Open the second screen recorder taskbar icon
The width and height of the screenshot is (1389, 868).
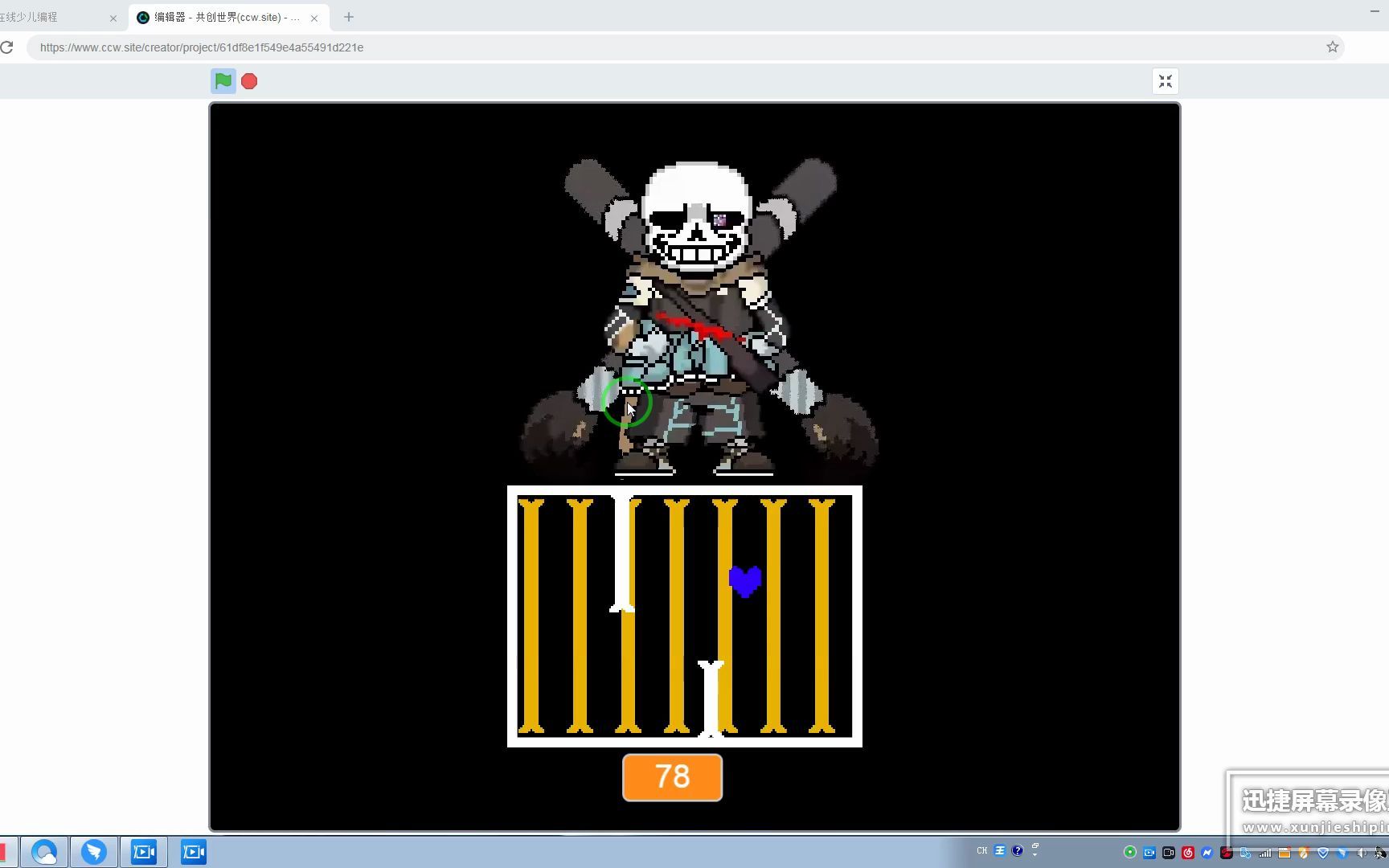tap(194, 852)
